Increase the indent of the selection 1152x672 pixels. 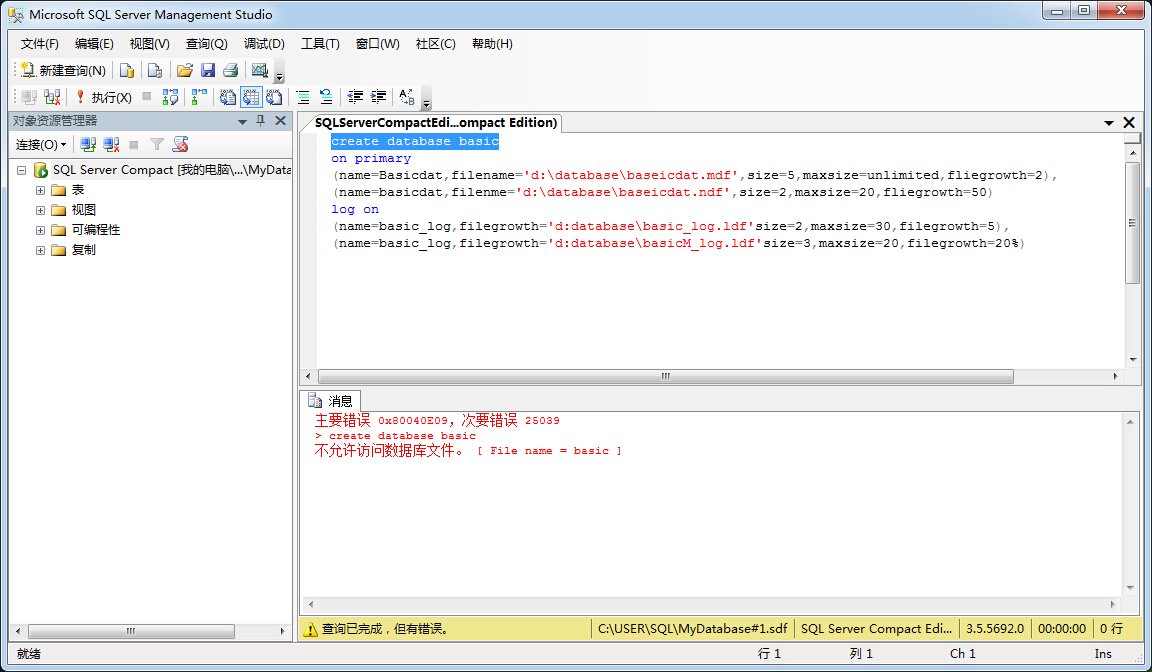[x=378, y=97]
